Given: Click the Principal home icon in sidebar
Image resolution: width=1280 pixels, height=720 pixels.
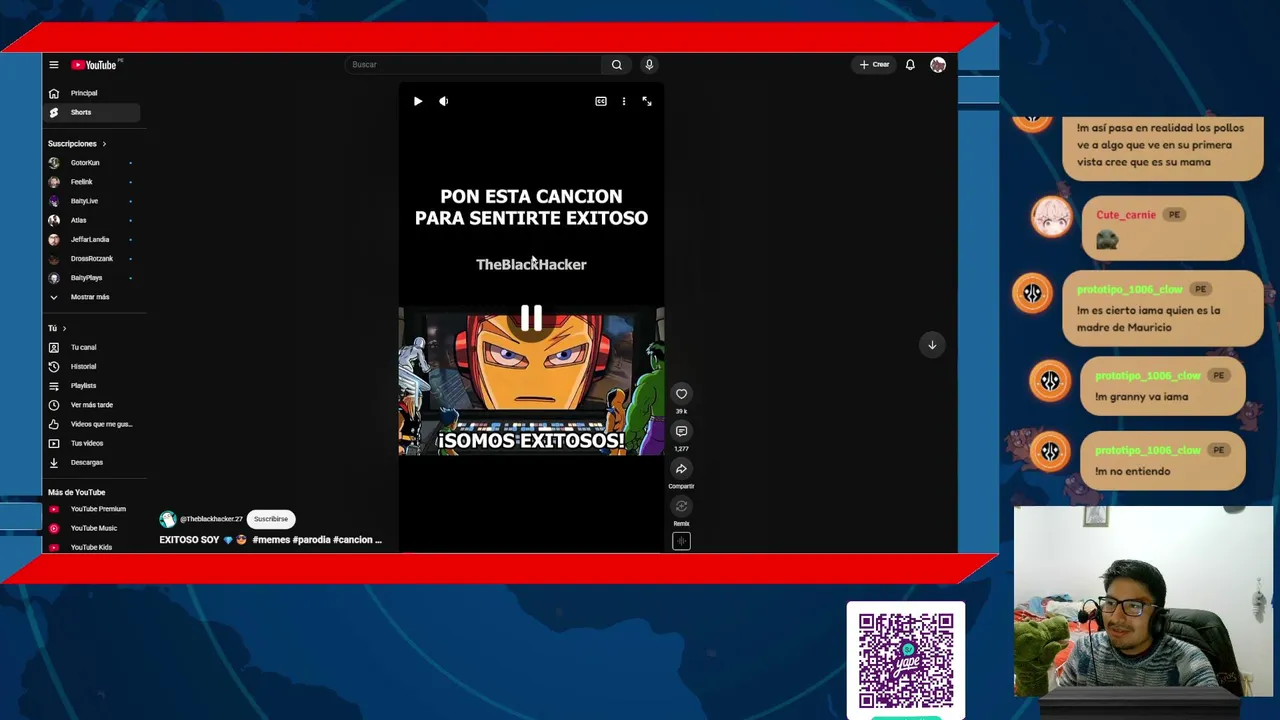Looking at the screenshot, I should point(54,93).
